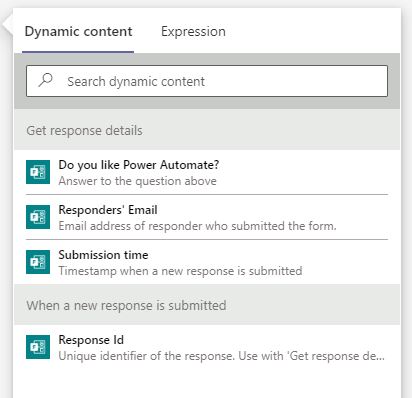Click Forms icon beside Response Id
The height and width of the screenshot is (398, 412).
(x=38, y=347)
